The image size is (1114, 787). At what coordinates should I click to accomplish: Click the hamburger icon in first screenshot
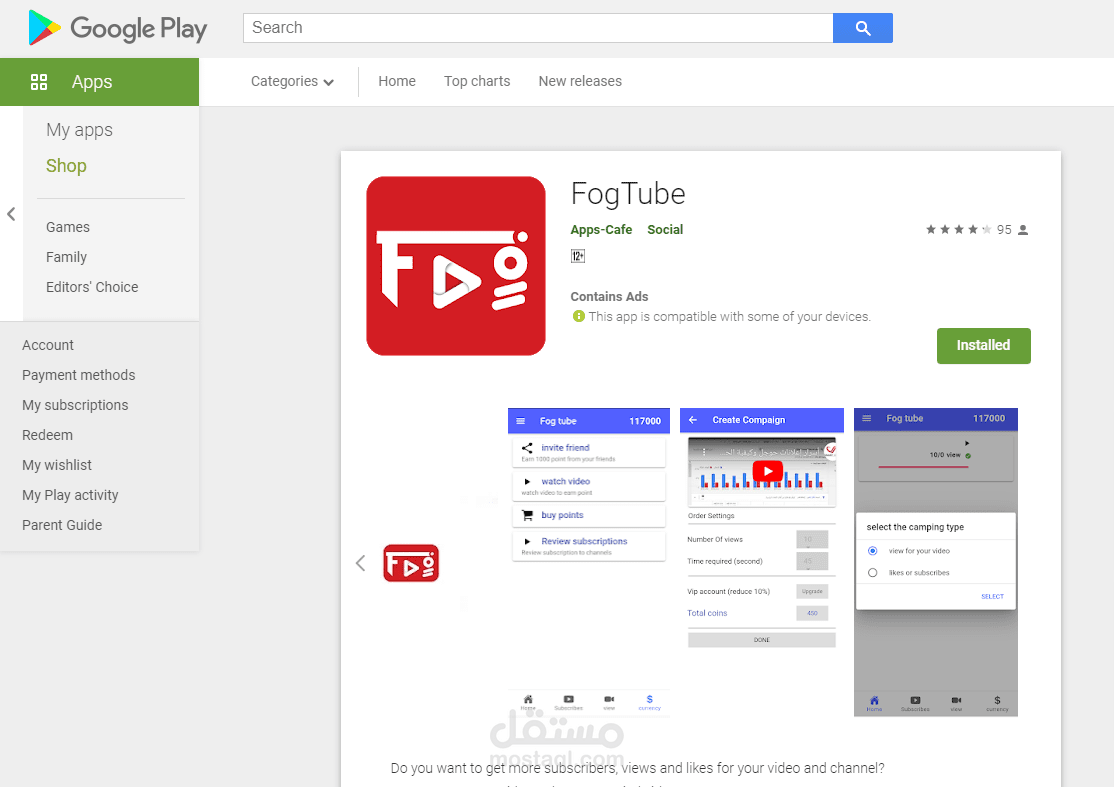point(520,421)
